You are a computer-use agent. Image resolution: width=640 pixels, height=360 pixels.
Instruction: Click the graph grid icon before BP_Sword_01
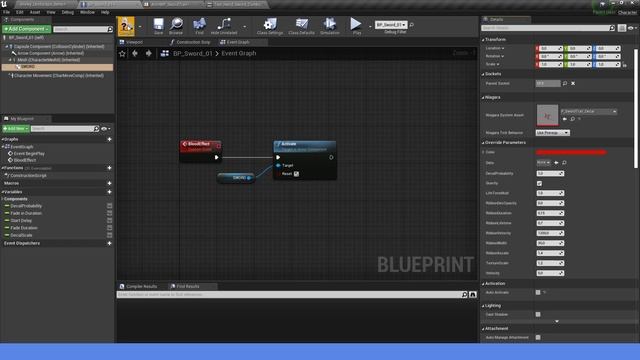[x=165, y=53]
